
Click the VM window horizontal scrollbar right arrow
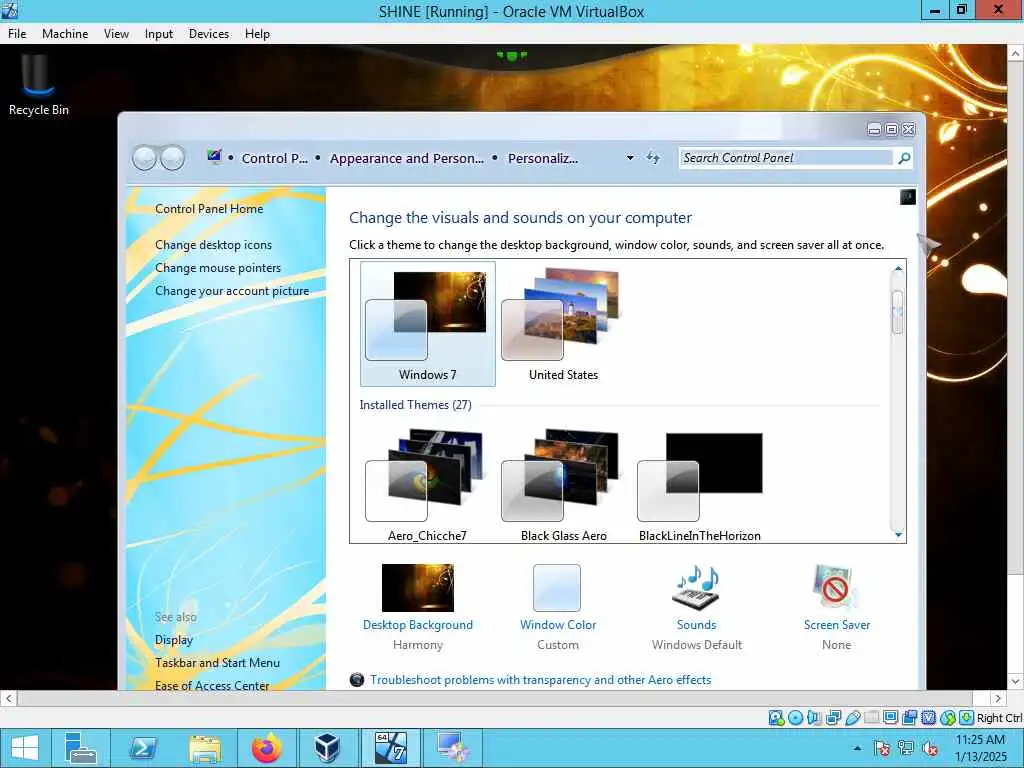pyautogui.click(x=997, y=698)
